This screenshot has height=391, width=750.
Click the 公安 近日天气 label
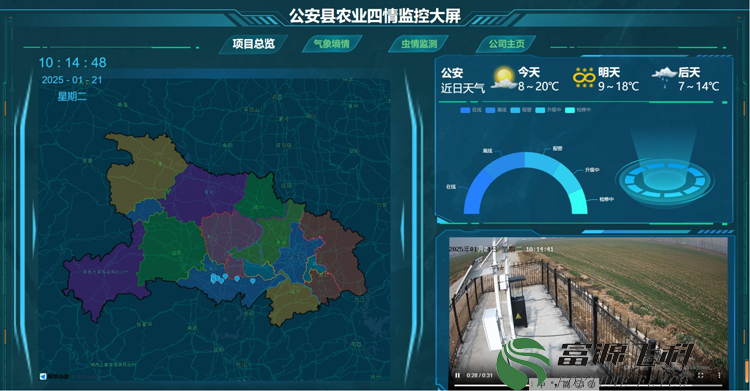tap(463, 80)
